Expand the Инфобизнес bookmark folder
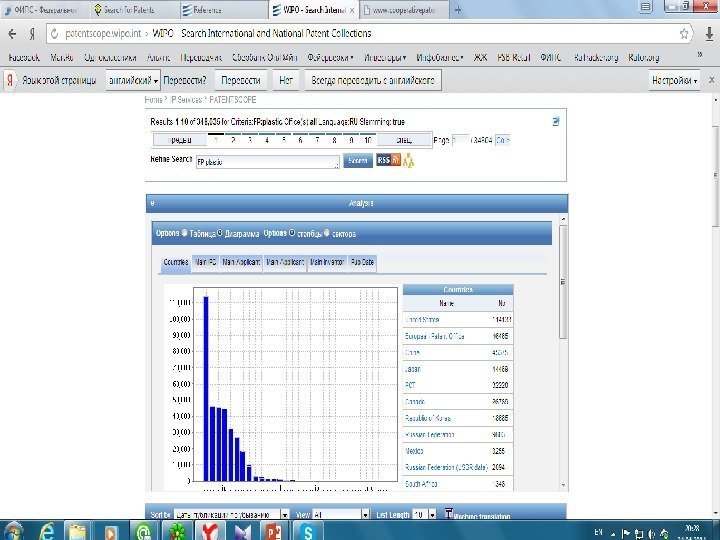This screenshot has height=540, width=720. [439, 57]
